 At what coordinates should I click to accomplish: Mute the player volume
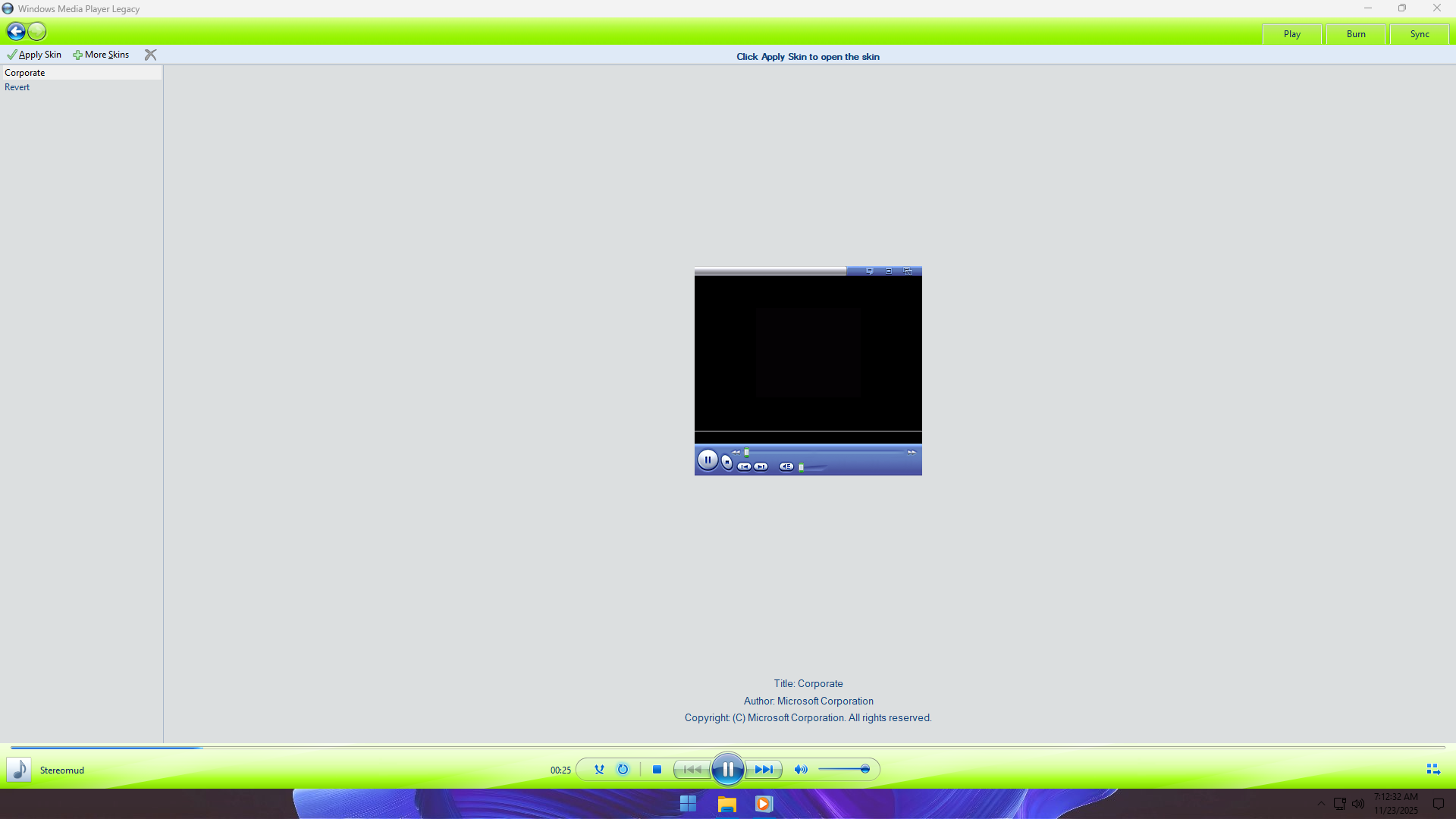coord(800,770)
